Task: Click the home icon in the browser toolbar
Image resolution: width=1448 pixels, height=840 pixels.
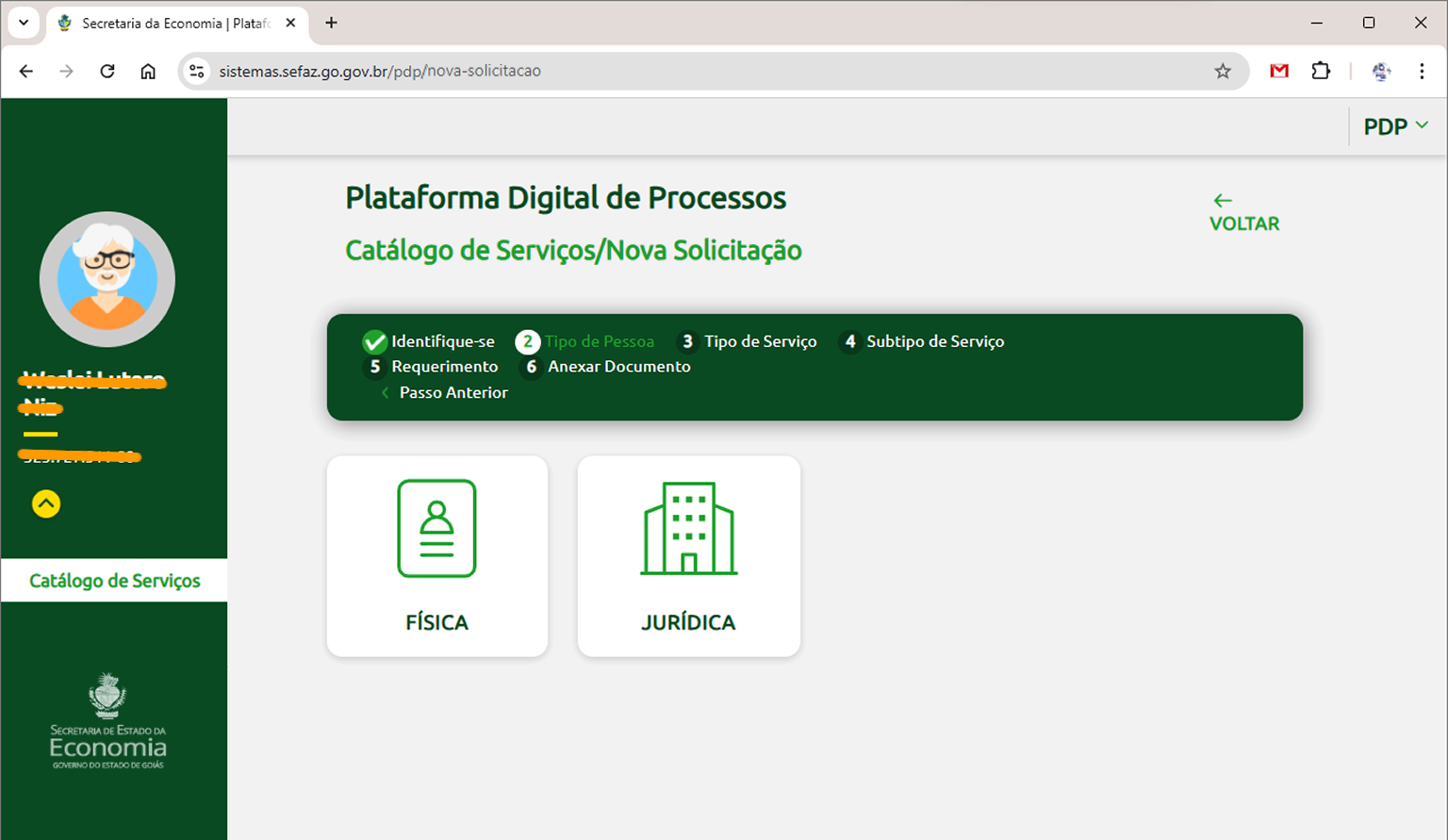Action: pyautogui.click(x=148, y=71)
